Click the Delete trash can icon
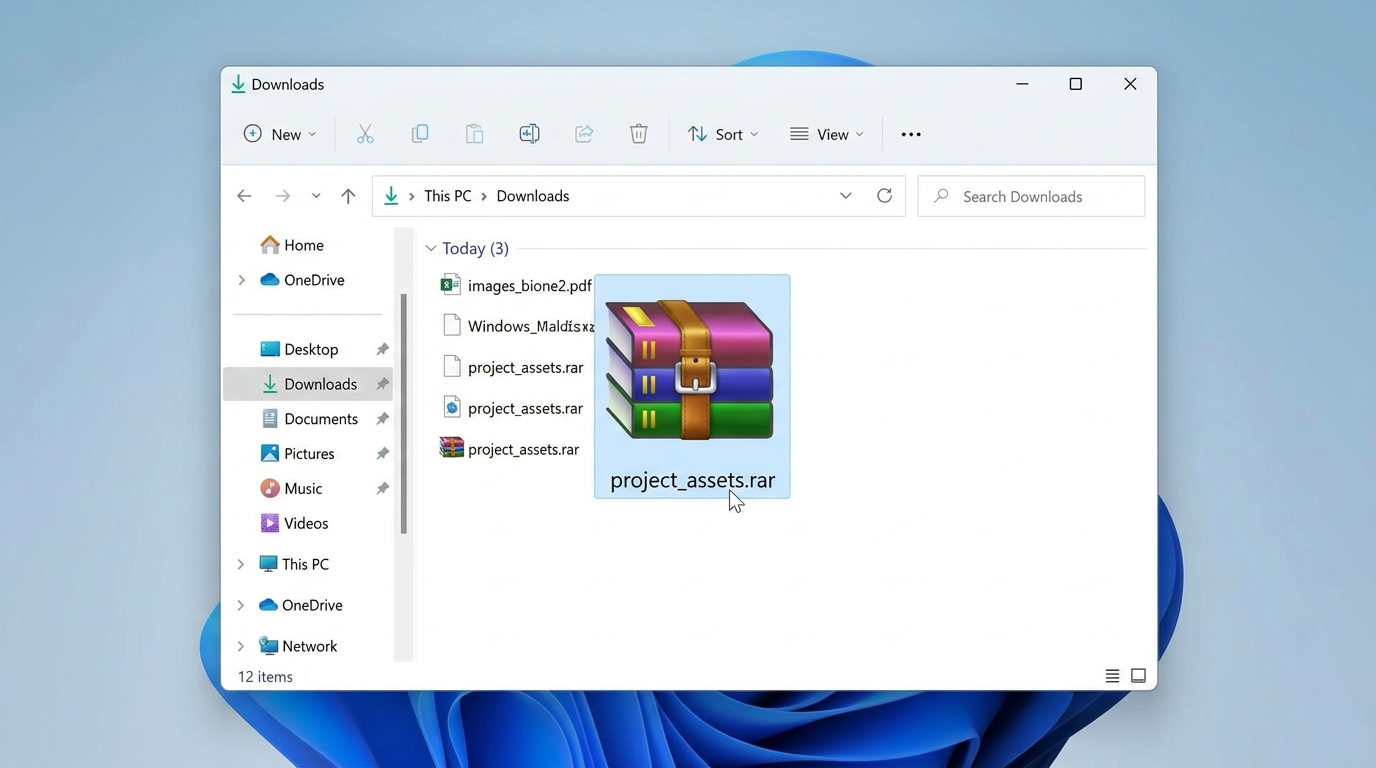1376x768 pixels. coord(639,134)
